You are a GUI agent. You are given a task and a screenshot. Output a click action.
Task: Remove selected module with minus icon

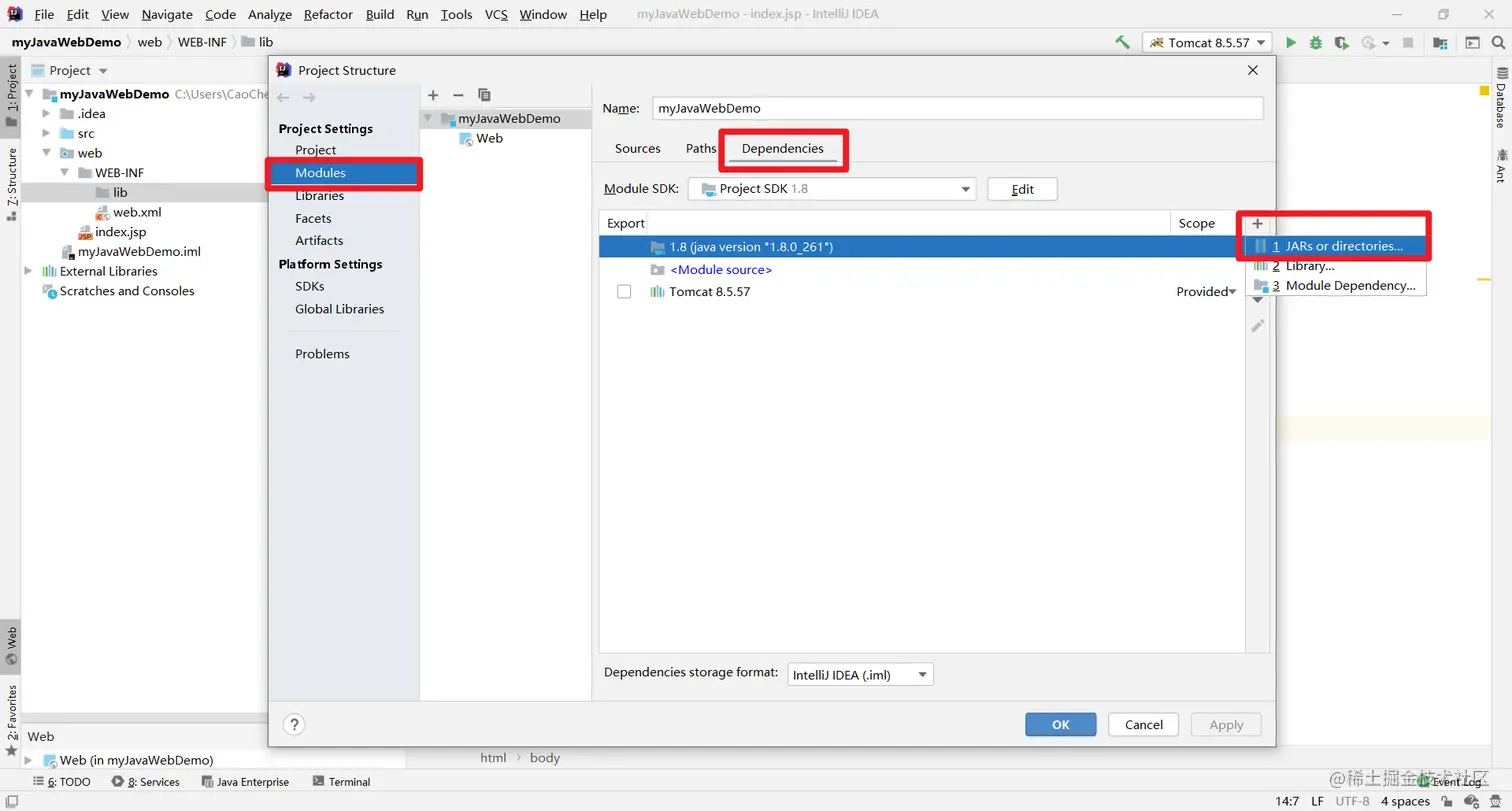pyautogui.click(x=458, y=95)
